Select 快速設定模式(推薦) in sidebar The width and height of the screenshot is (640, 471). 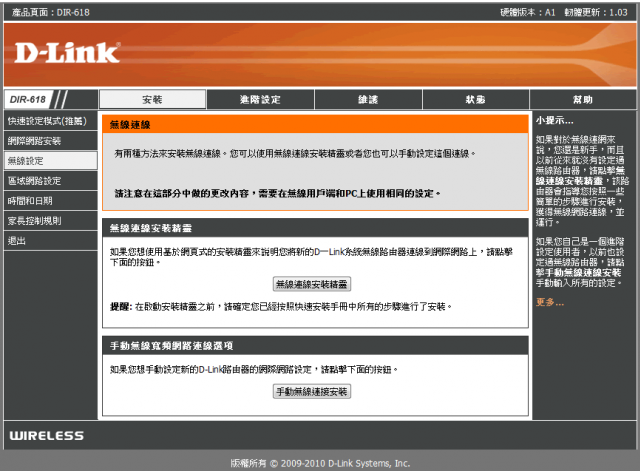tap(51, 121)
